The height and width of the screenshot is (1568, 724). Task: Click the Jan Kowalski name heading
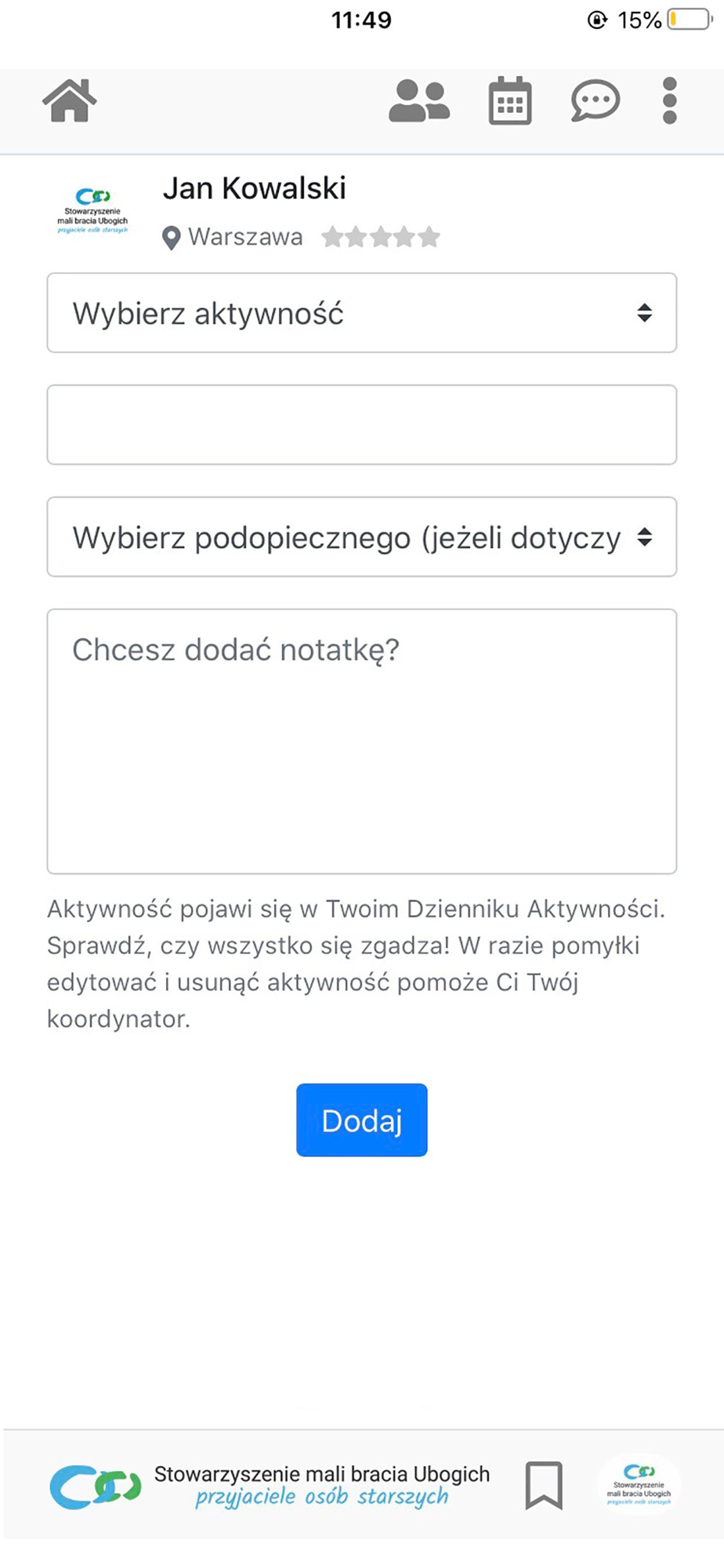[x=254, y=188]
